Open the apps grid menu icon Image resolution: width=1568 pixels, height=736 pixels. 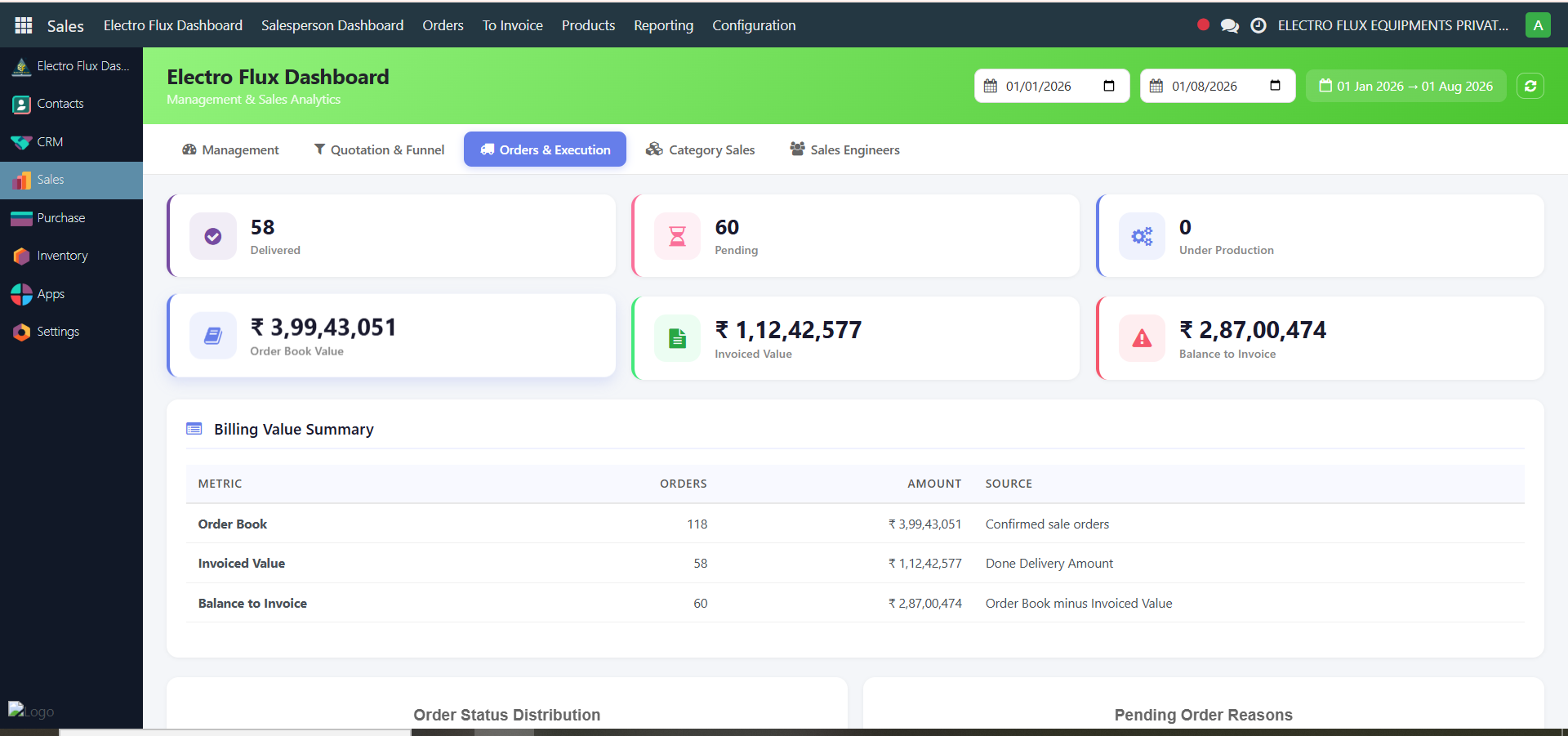click(x=24, y=25)
